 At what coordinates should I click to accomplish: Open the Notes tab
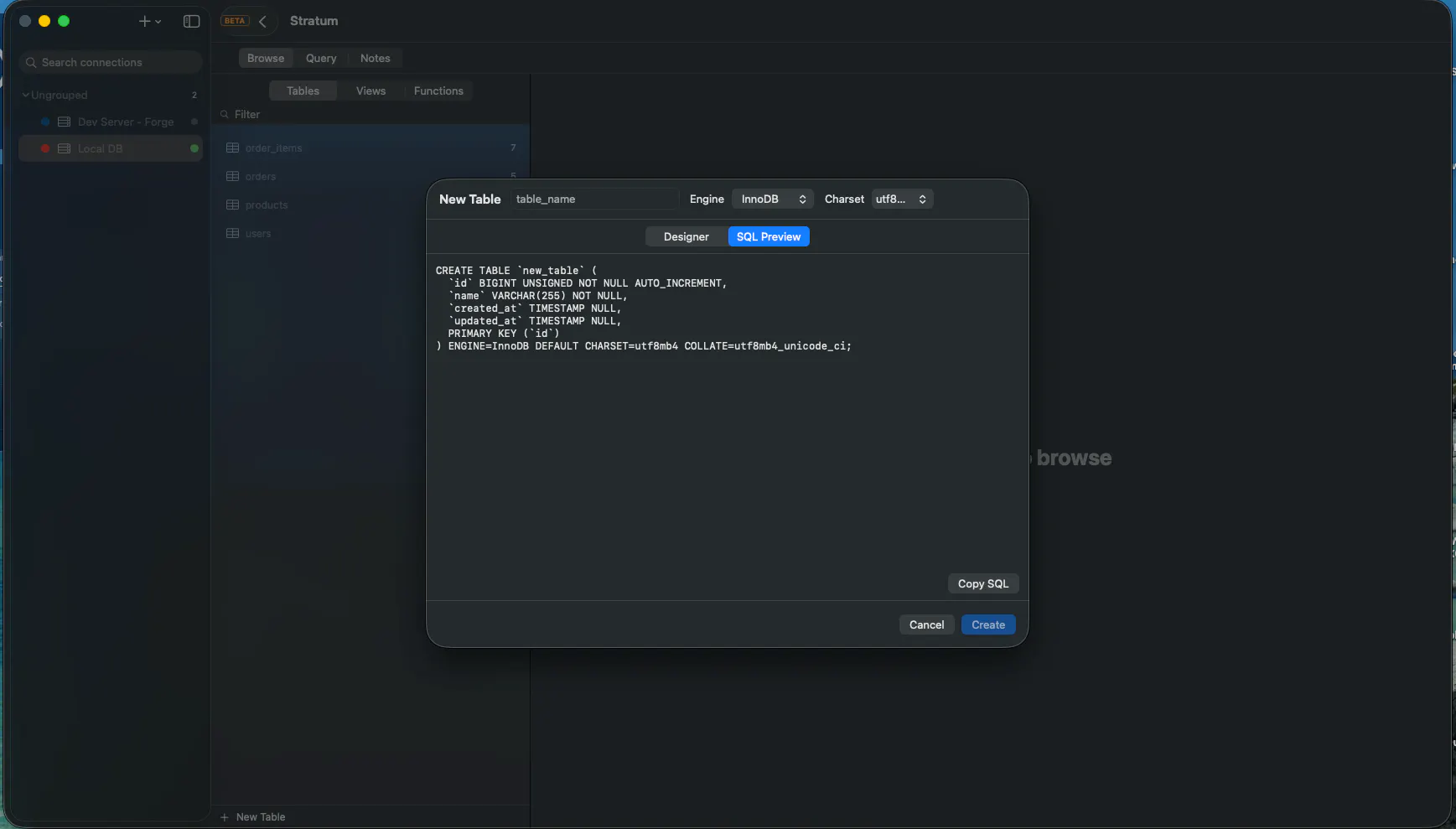[376, 59]
